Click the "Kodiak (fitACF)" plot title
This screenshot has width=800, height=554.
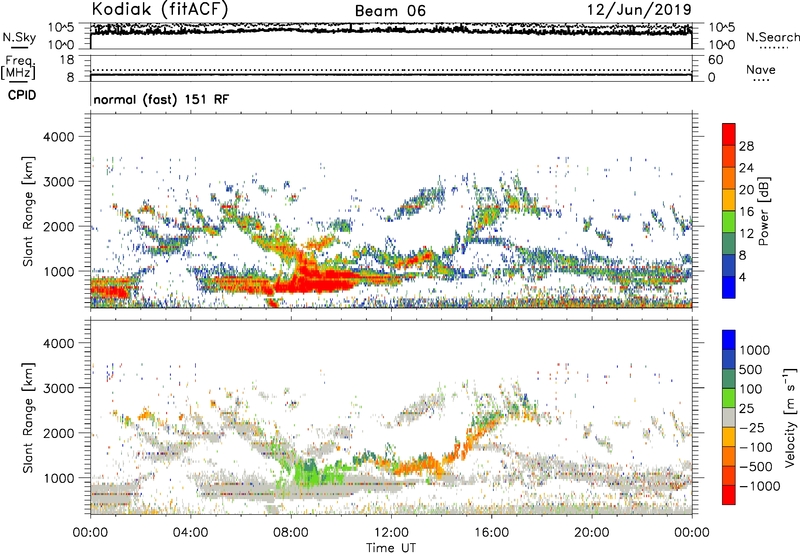(160, 9)
